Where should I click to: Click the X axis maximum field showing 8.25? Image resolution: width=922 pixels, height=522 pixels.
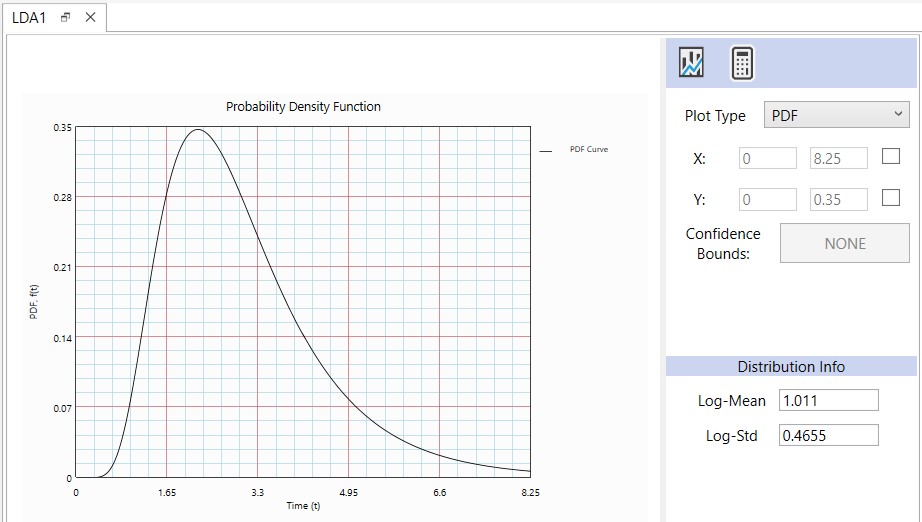[838, 158]
